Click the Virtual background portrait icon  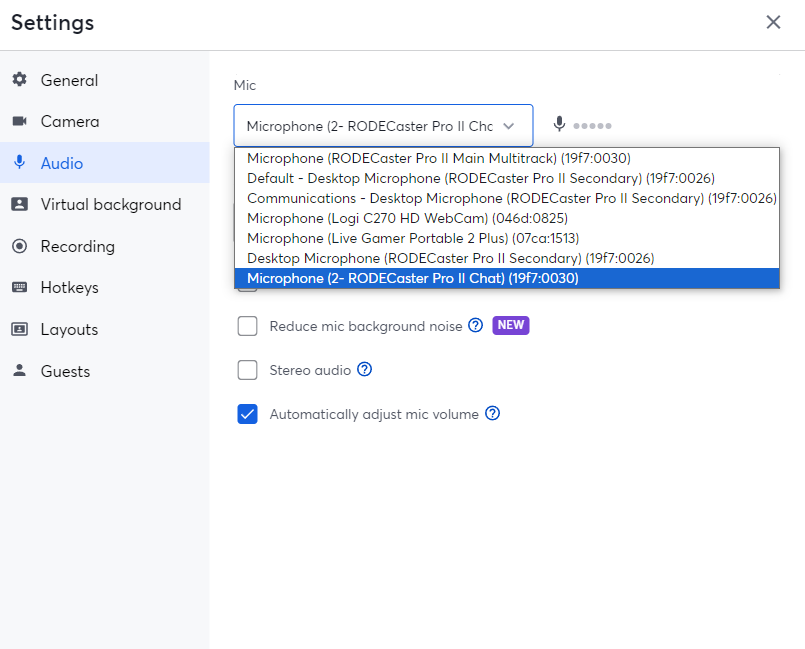20,204
